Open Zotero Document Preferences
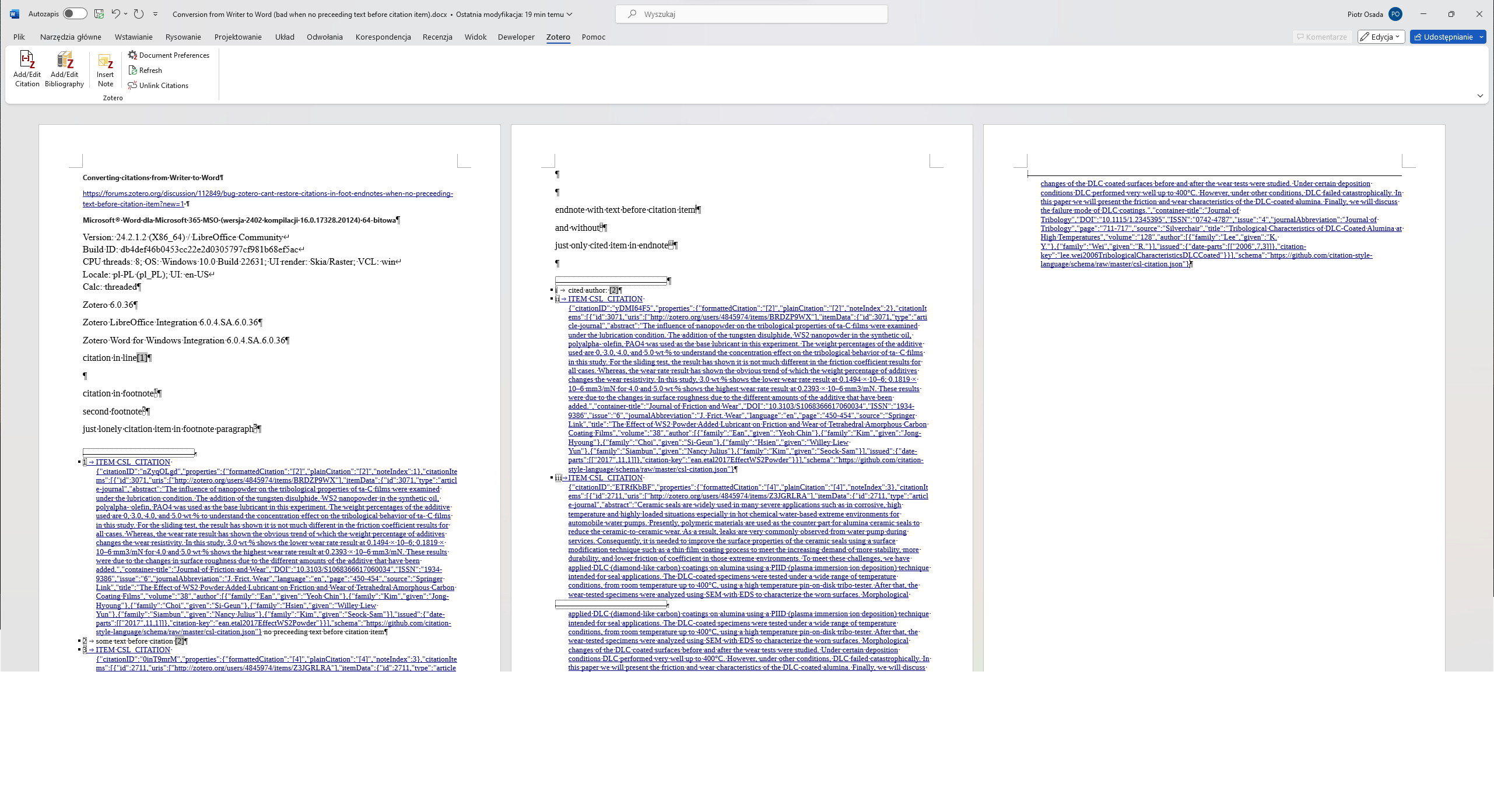The height and width of the screenshot is (812, 1494). (x=169, y=55)
